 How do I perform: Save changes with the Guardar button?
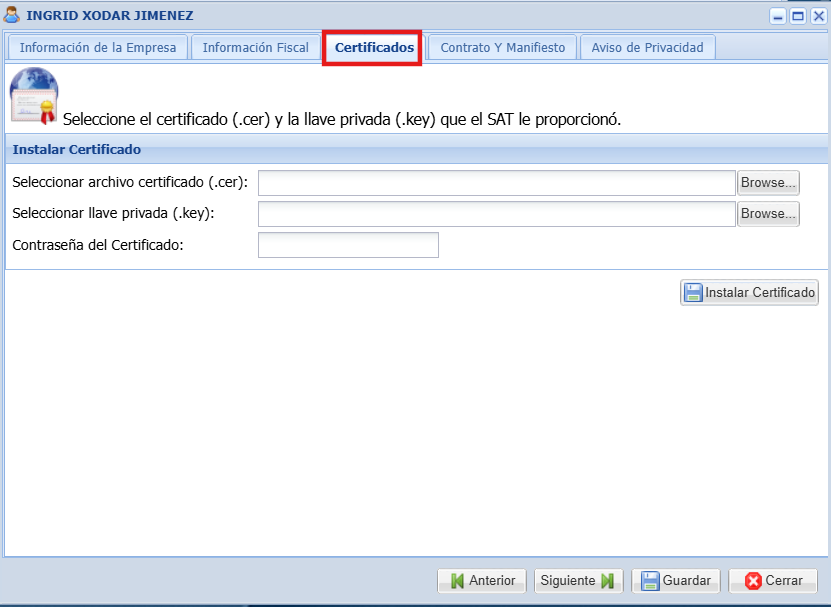click(676, 581)
